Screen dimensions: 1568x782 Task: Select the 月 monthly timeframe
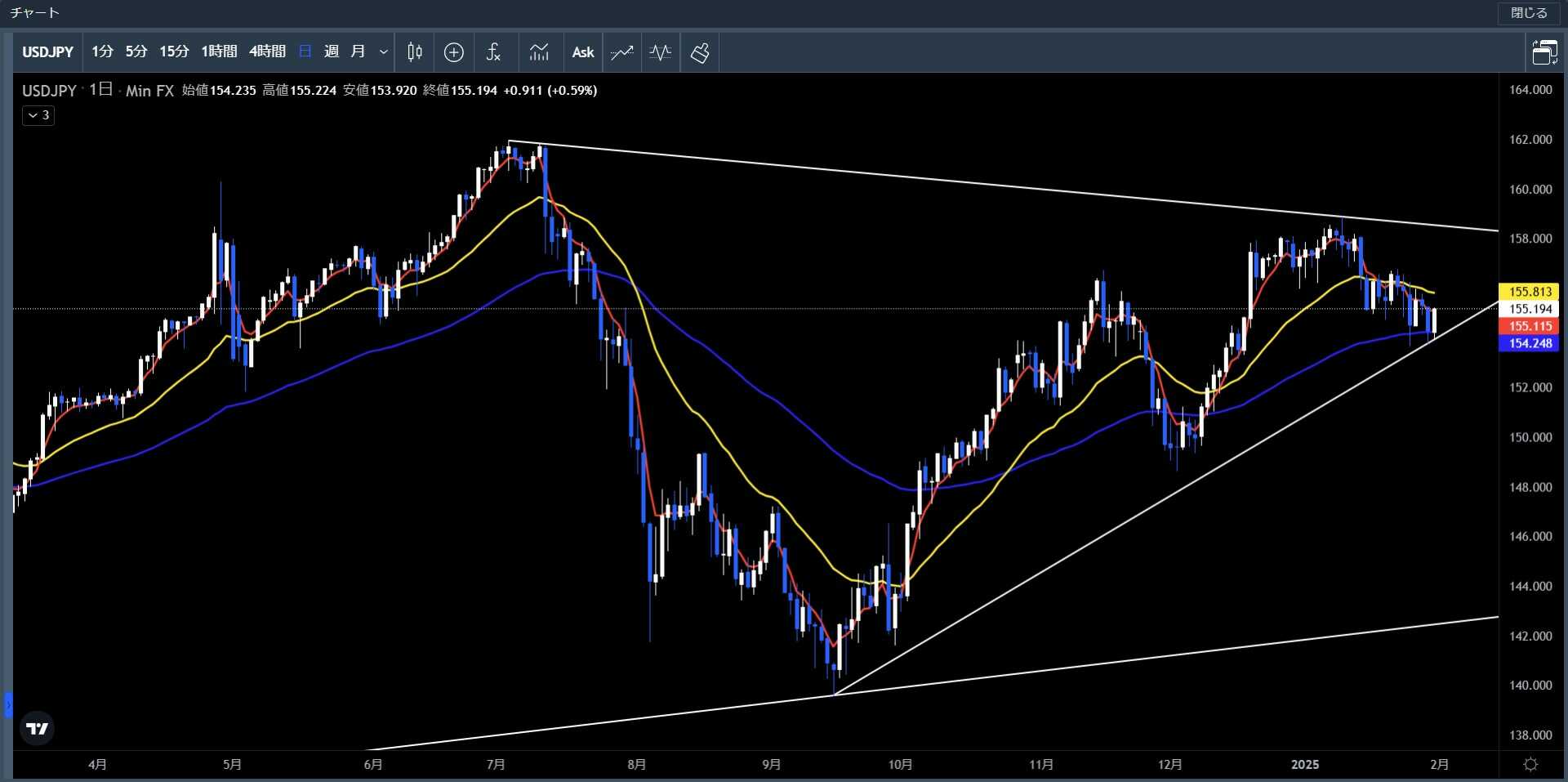(x=358, y=51)
